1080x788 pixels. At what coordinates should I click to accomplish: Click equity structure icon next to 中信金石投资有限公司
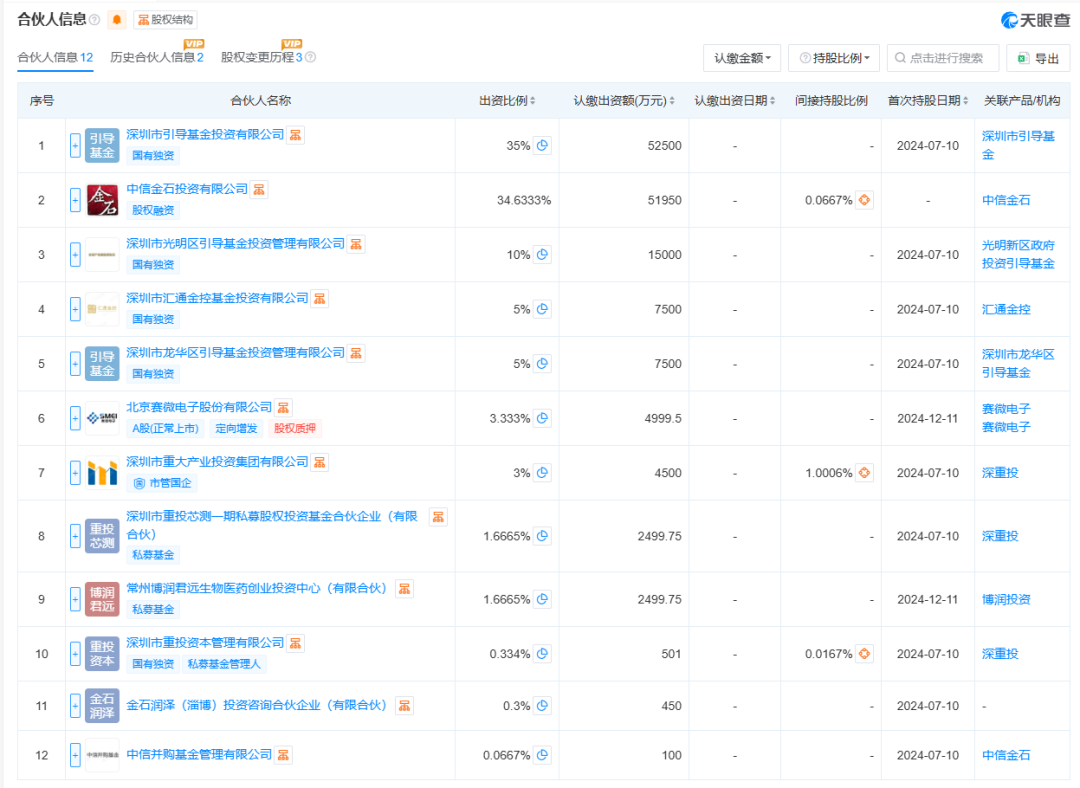[259, 189]
